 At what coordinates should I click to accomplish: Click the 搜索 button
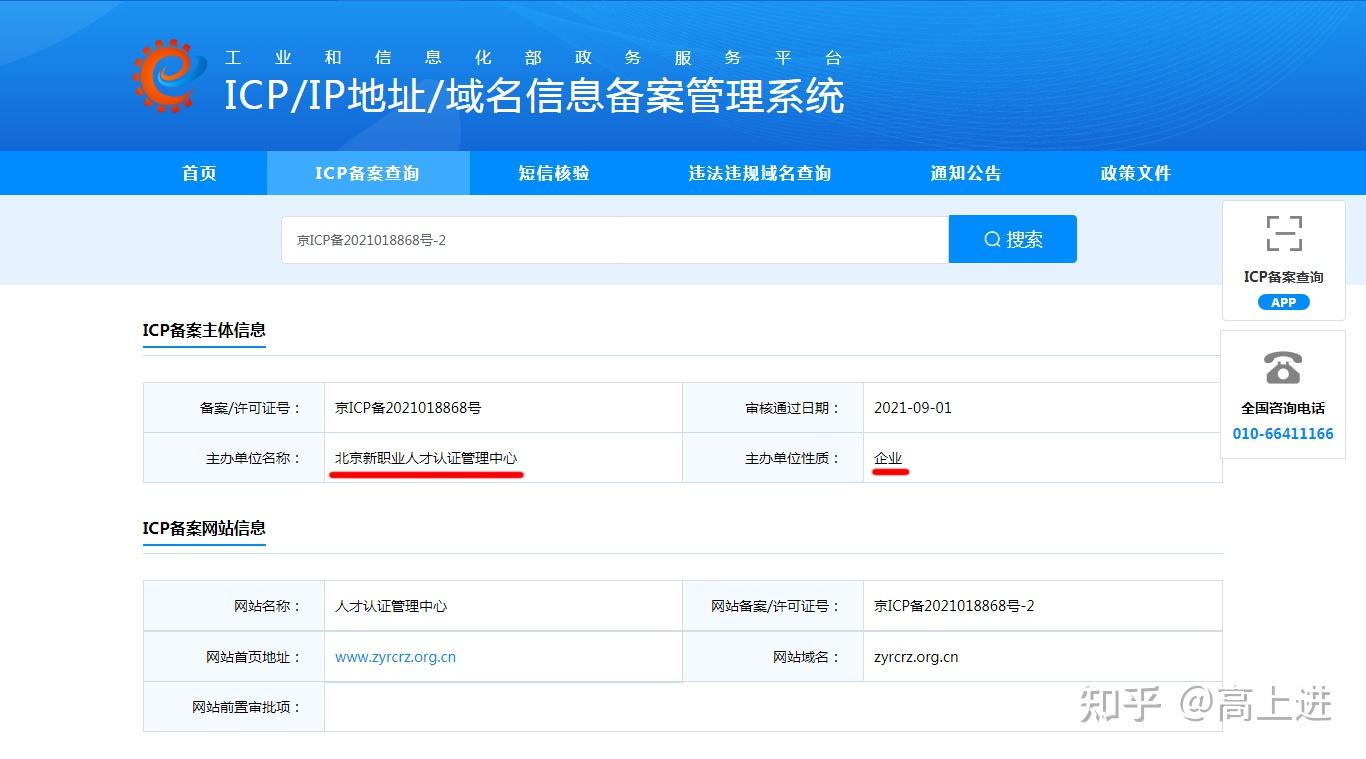coord(1013,239)
